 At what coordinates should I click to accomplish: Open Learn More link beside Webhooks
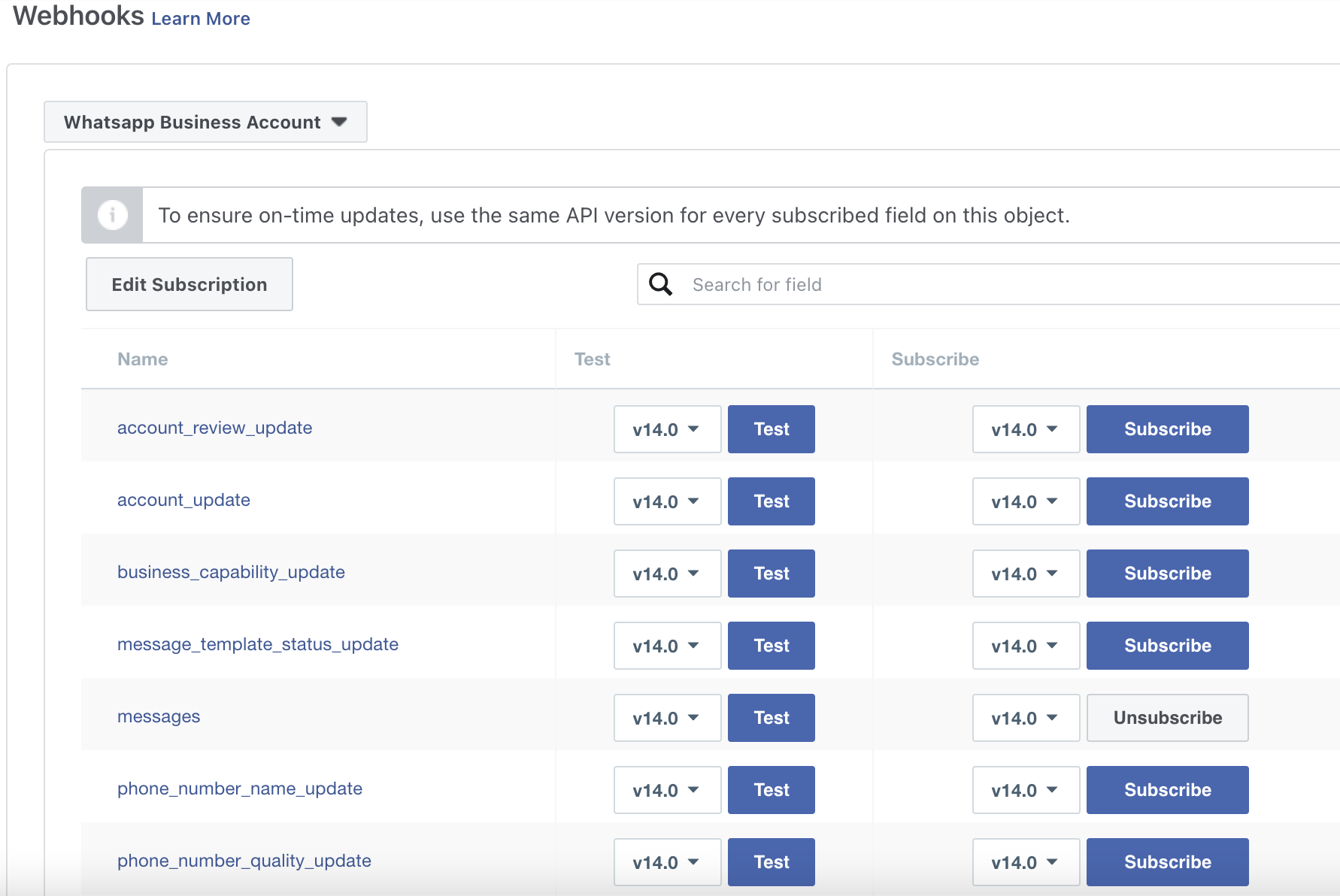[x=200, y=19]
